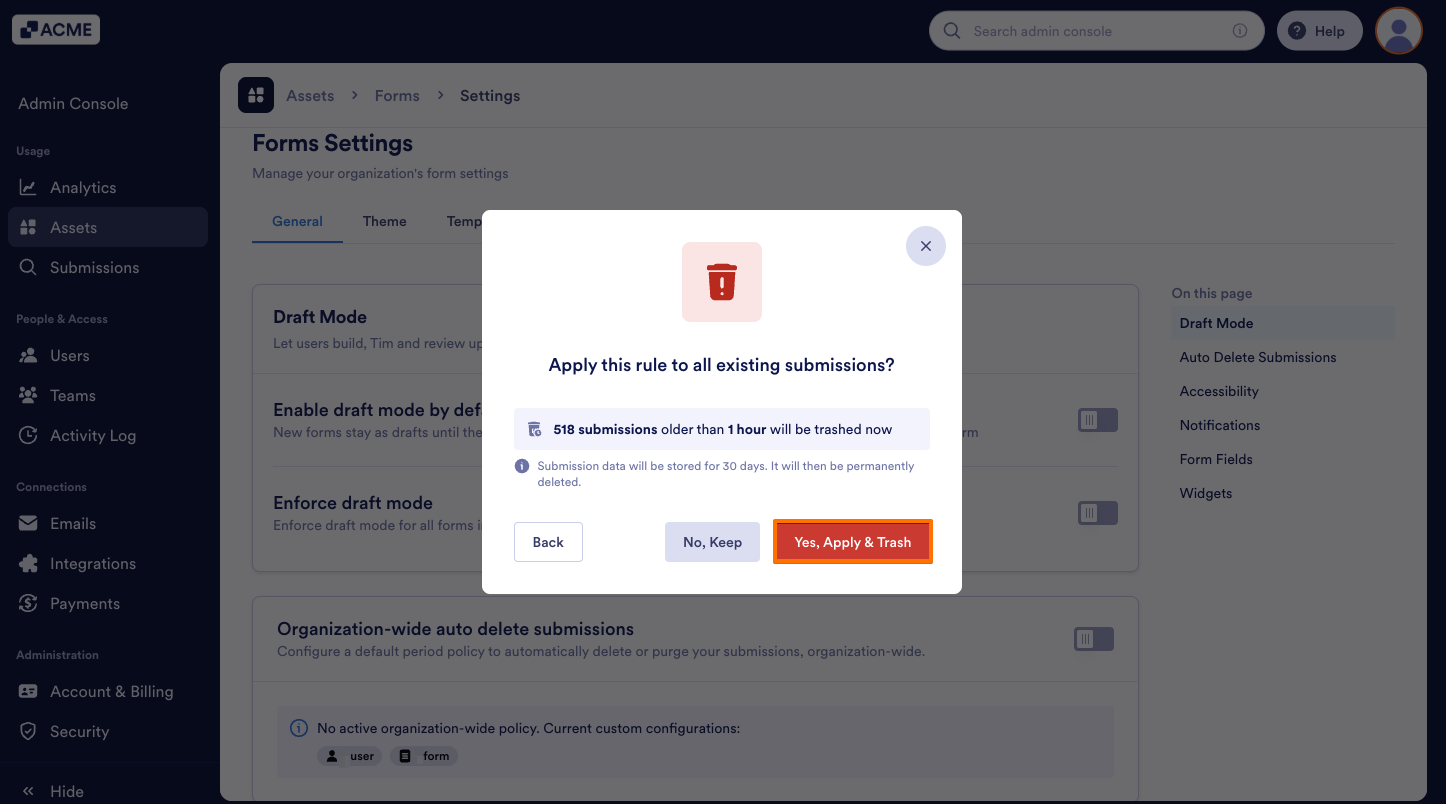Focus the Search admin console field
The height and width of the screenshot is (804, 1446).
(x=1097, y=31)
